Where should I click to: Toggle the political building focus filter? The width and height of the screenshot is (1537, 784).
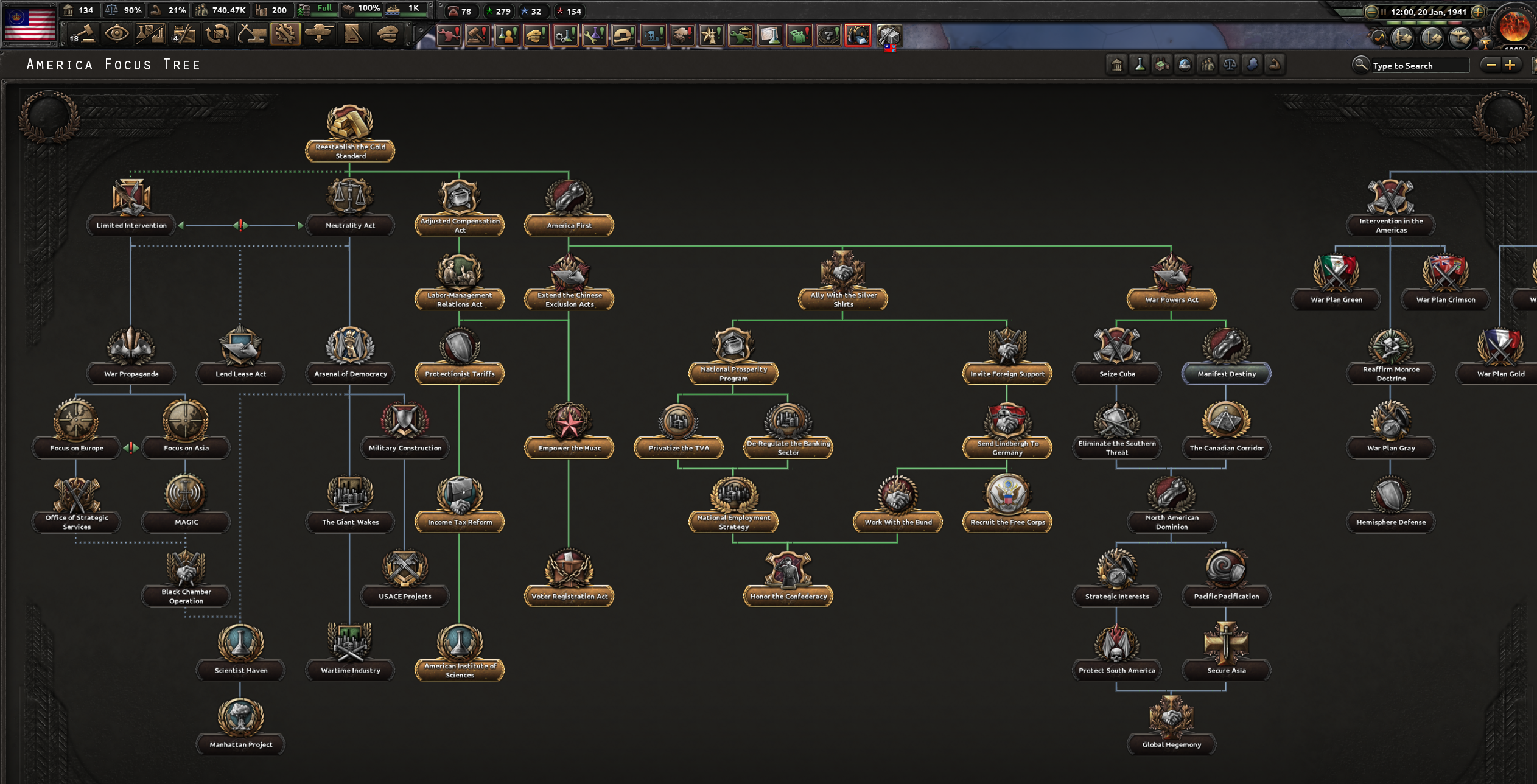pyautogui.click(x=1116, y=65)
